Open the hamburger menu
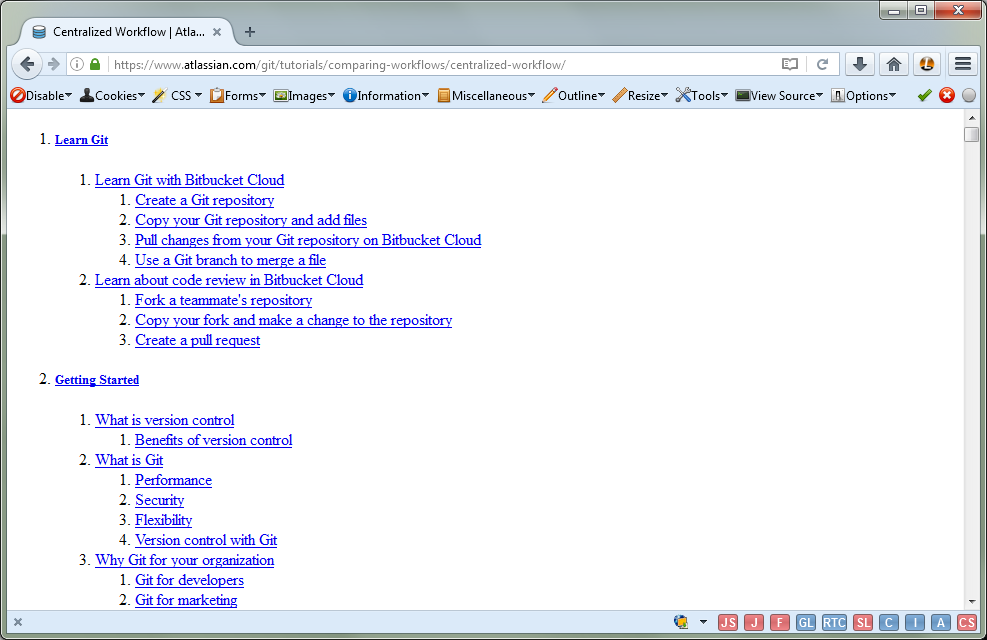 click(963, 64)
